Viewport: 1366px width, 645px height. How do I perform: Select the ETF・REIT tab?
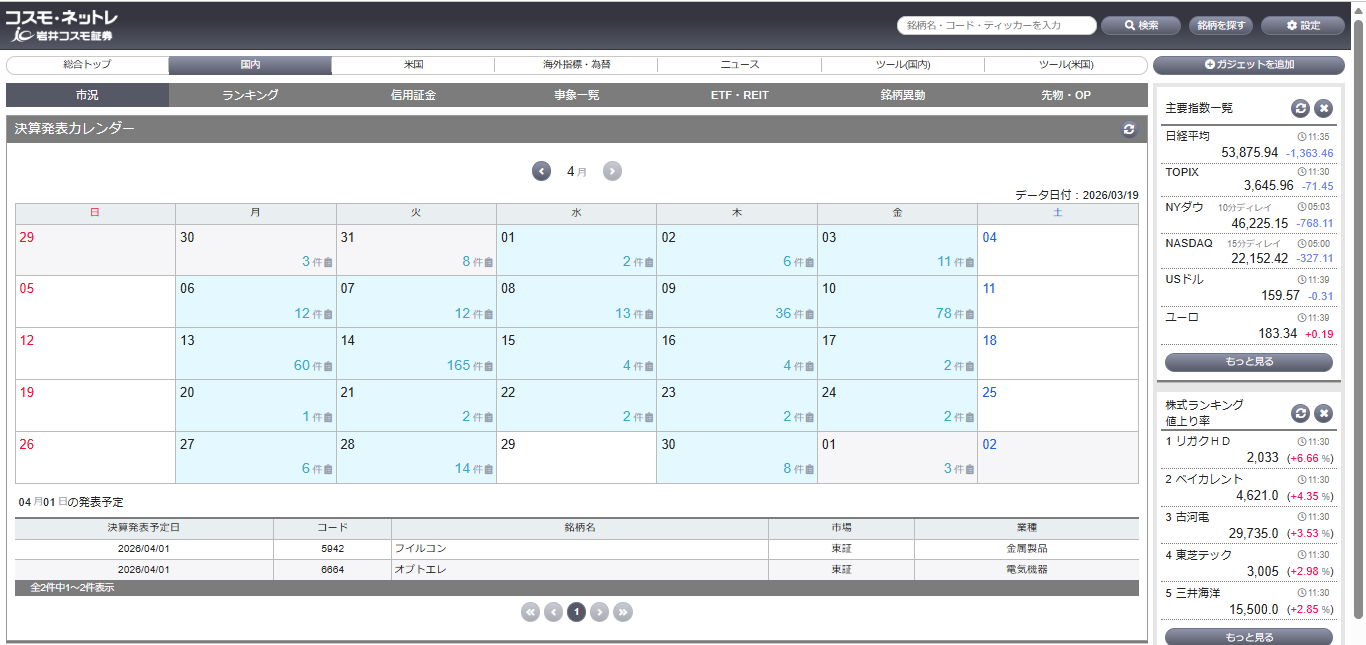tap(739, 96)
